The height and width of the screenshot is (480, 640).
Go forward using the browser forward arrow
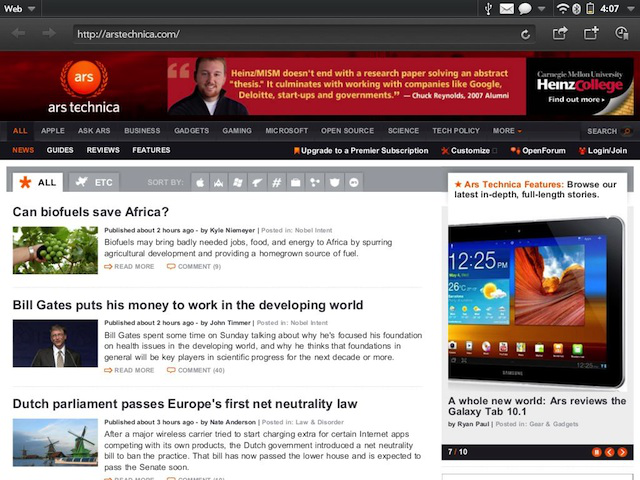49,33
